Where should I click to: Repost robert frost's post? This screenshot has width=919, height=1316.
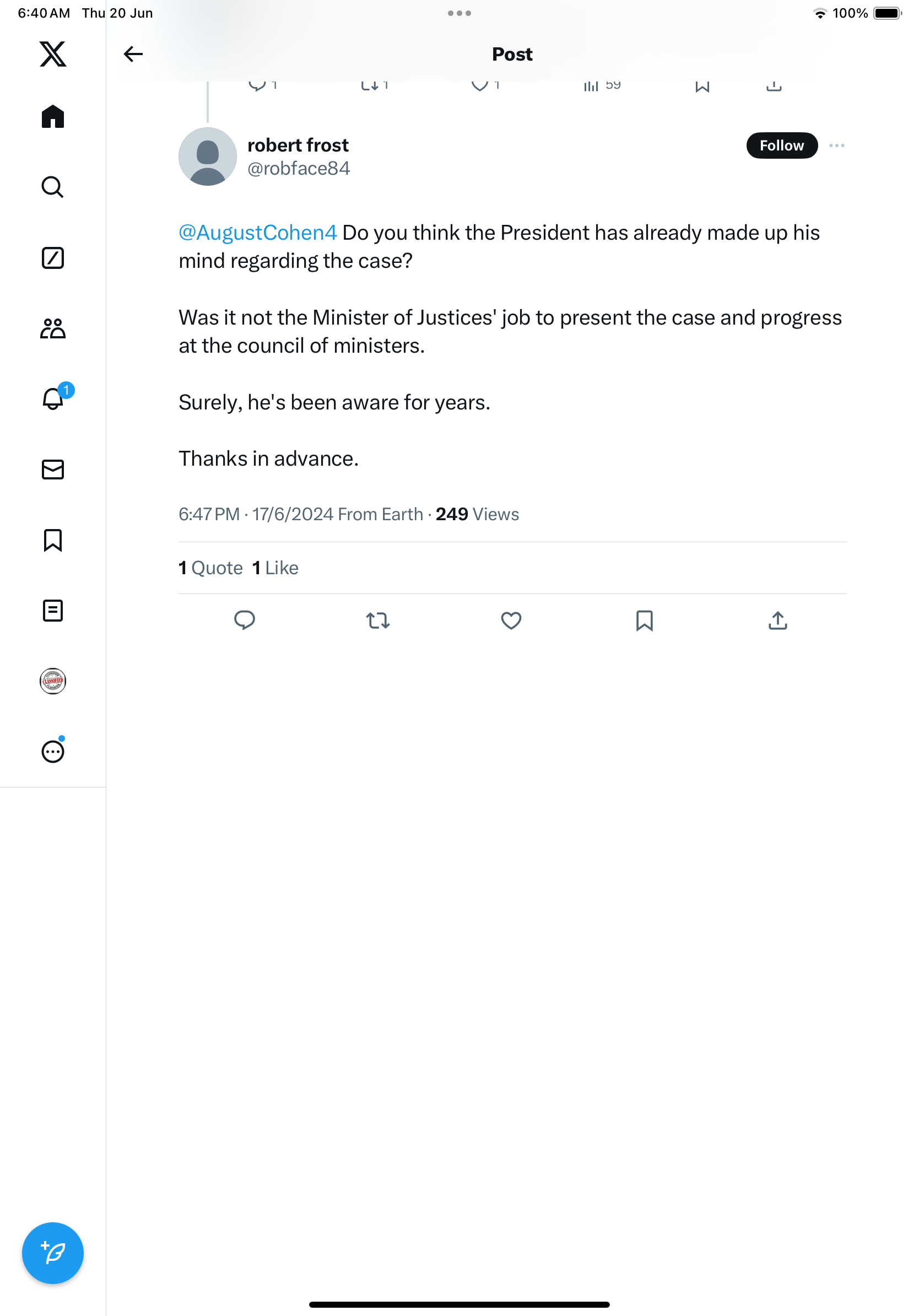[x=377, y=620]
